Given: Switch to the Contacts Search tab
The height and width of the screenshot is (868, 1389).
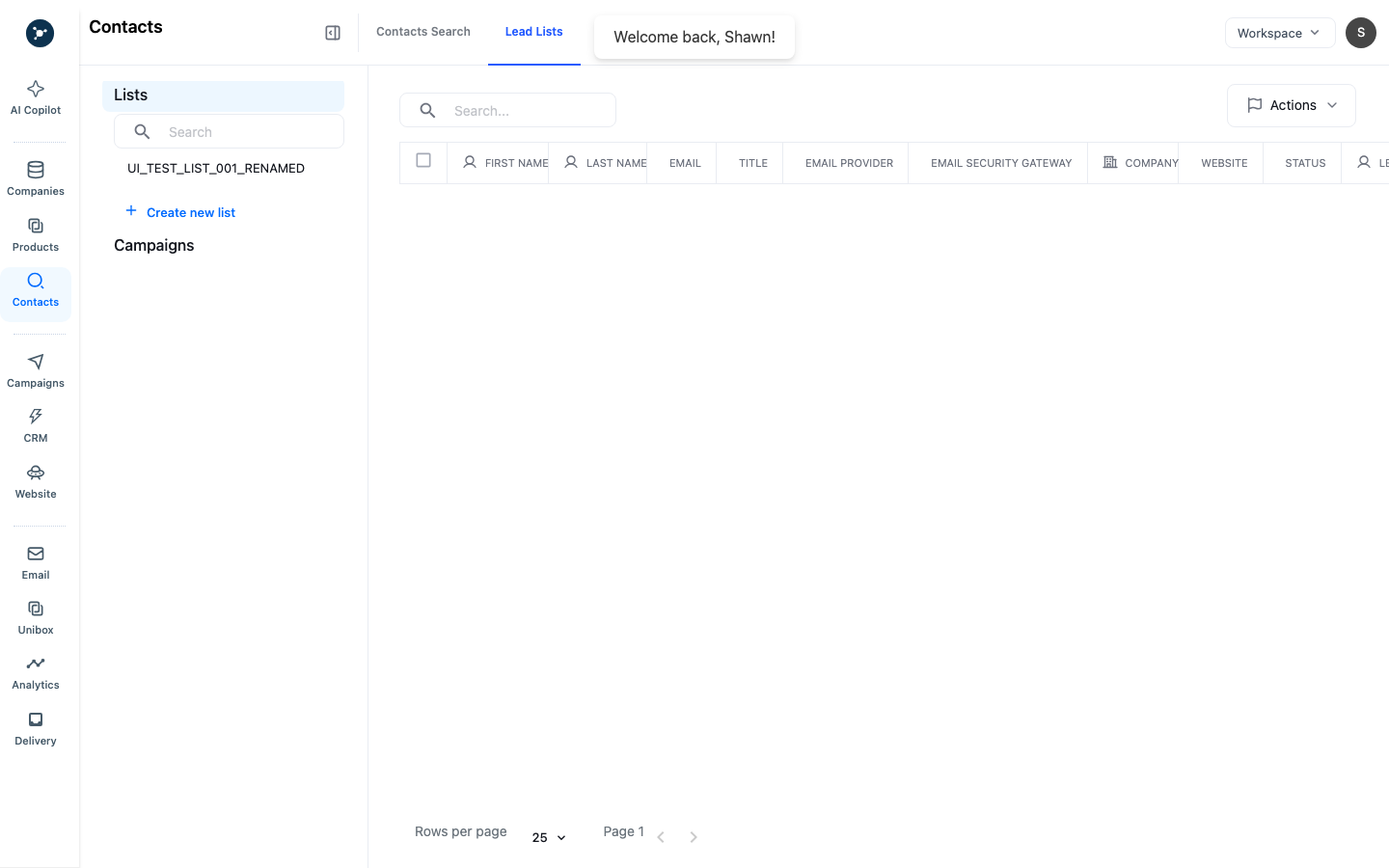Looking at the screenshot, I should point(423,32).
